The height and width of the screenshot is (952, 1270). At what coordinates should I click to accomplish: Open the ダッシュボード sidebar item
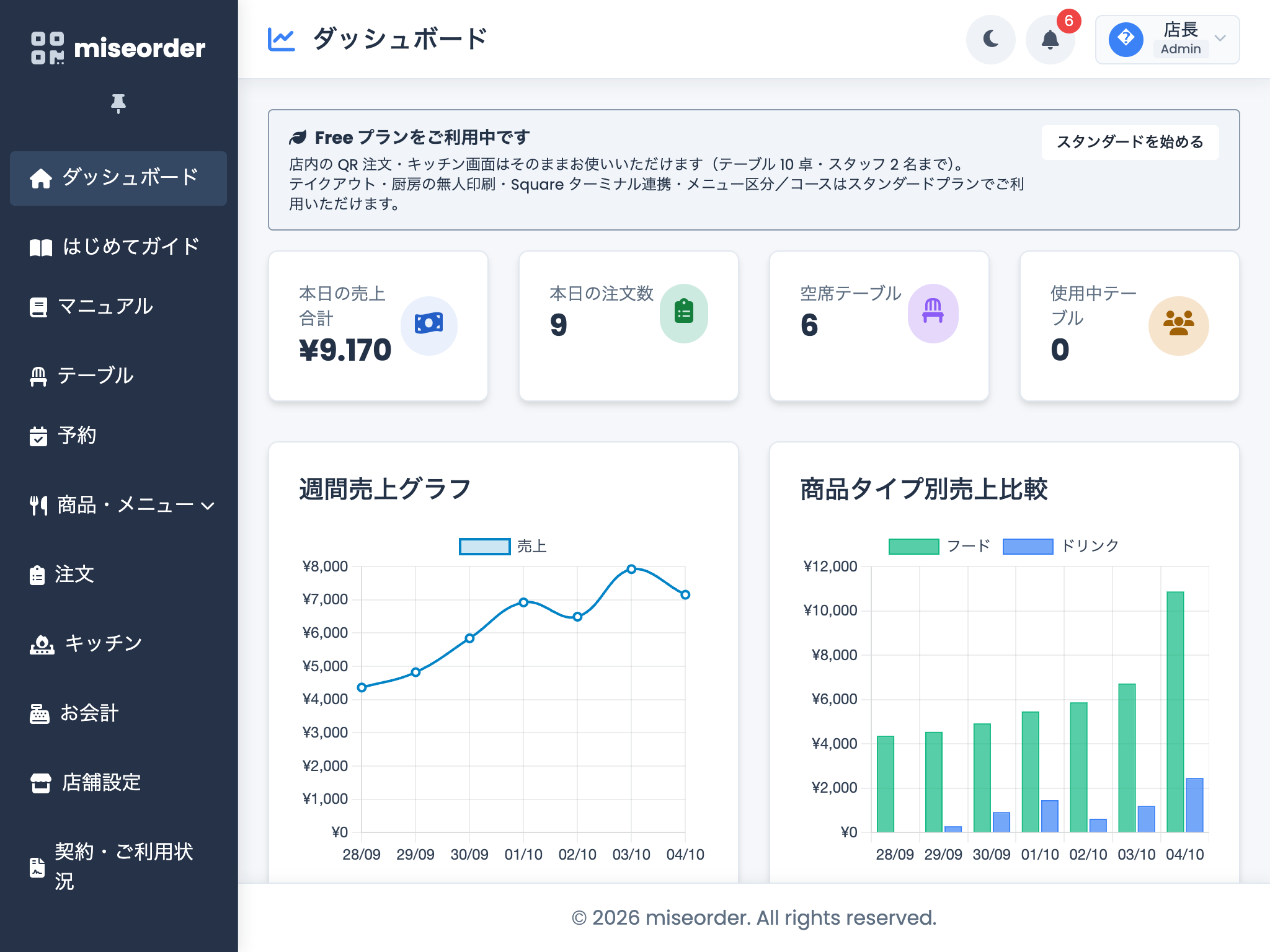(118, 178)
